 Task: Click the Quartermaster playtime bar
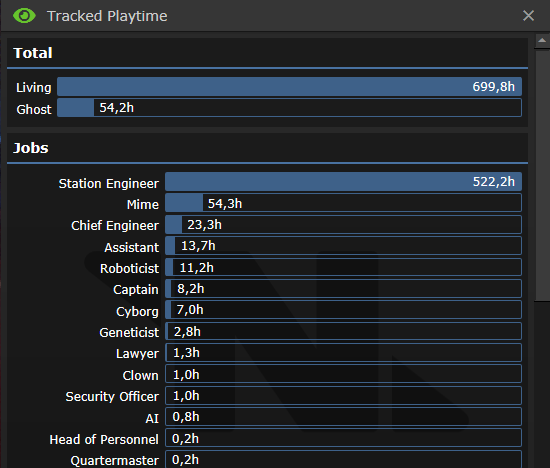[x=343, y=459]
